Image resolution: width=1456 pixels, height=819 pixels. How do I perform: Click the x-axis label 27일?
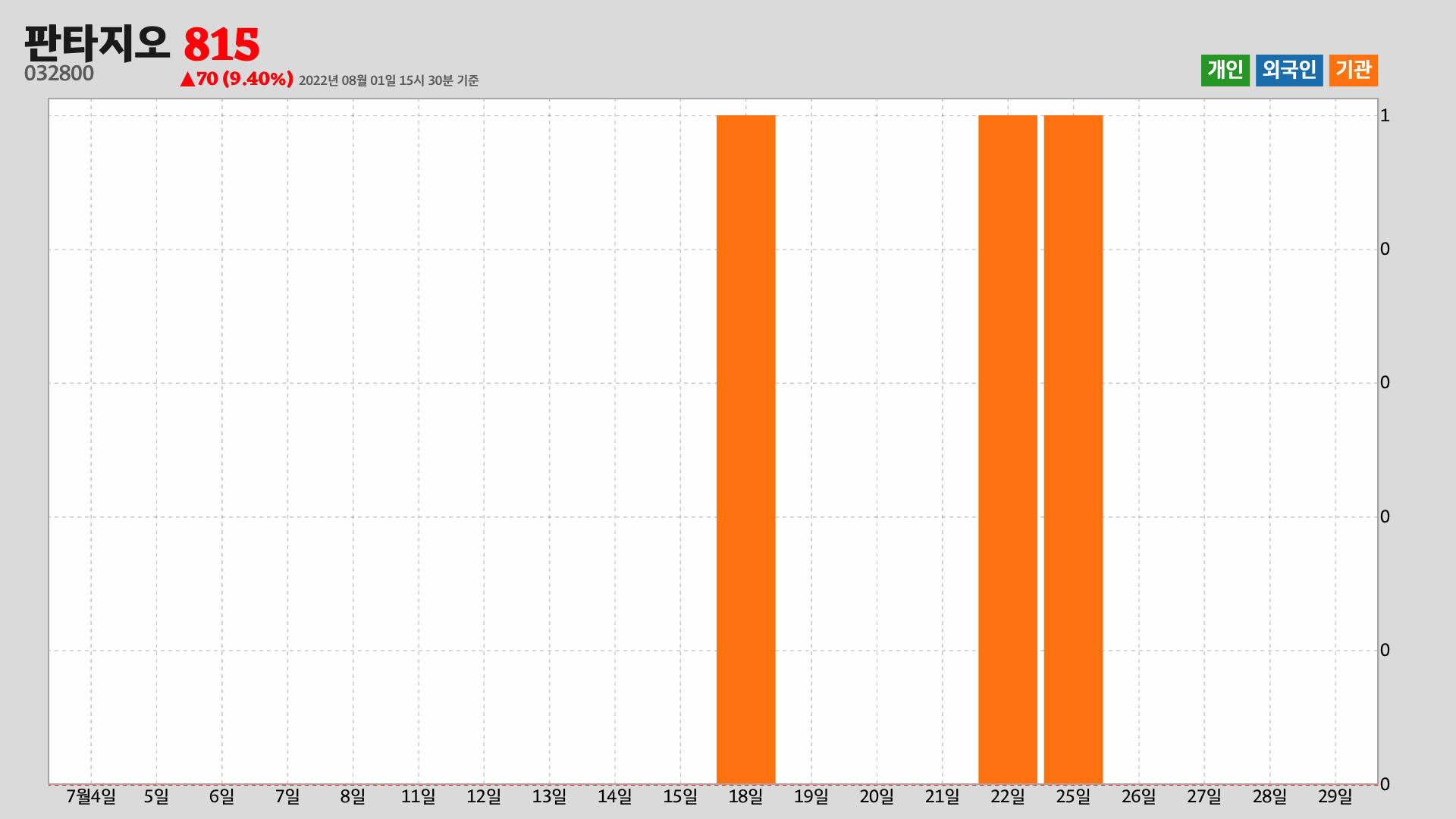click(x=1204, y=796)
